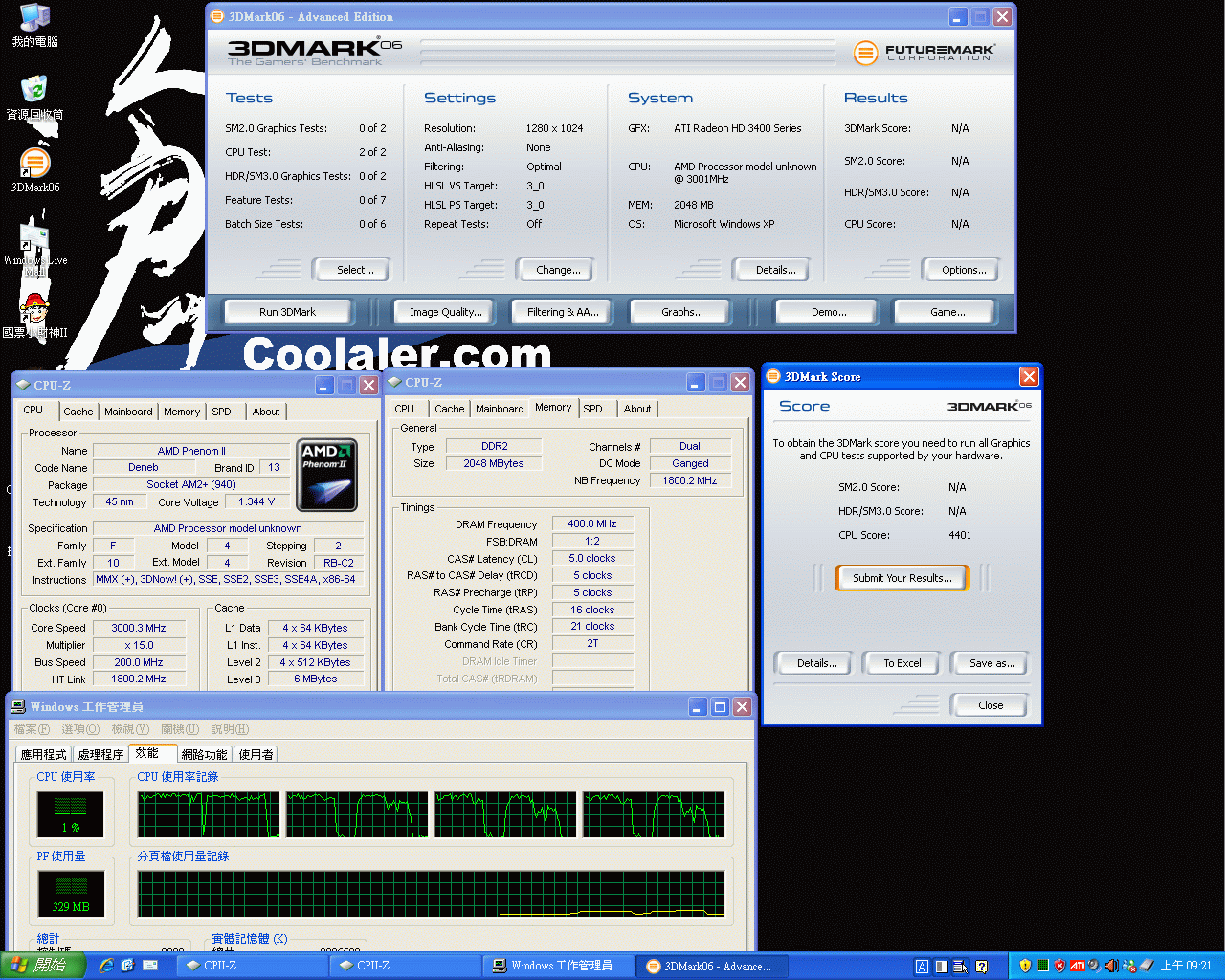Click the Futuremark Corporation logo
Image resolution: width=1225 pixels, height=980 pixels.
pos(924,53)
